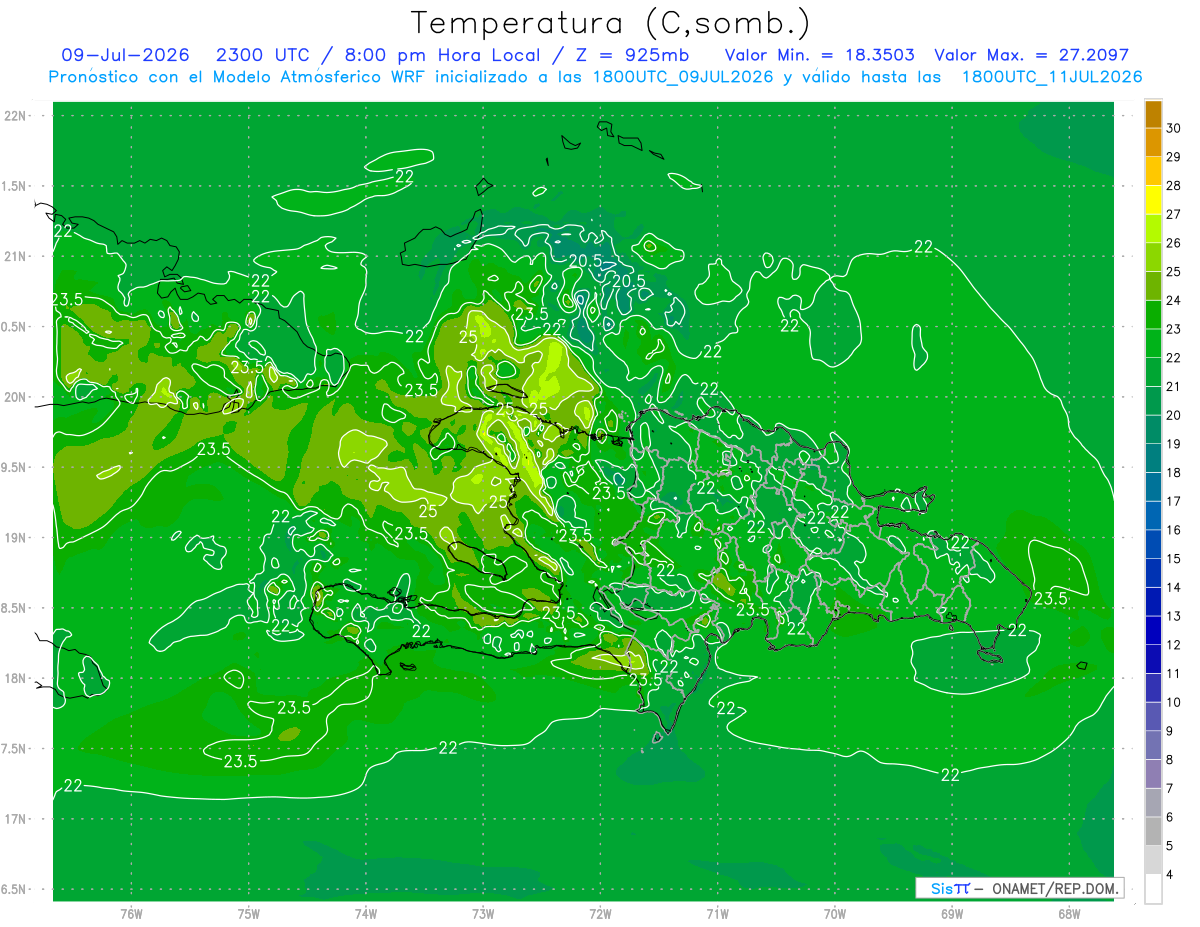The height and width of the screenshot is (927, 1200).
Task: Click the '22N' latitude axis label
Action: (x=17, y=116)
